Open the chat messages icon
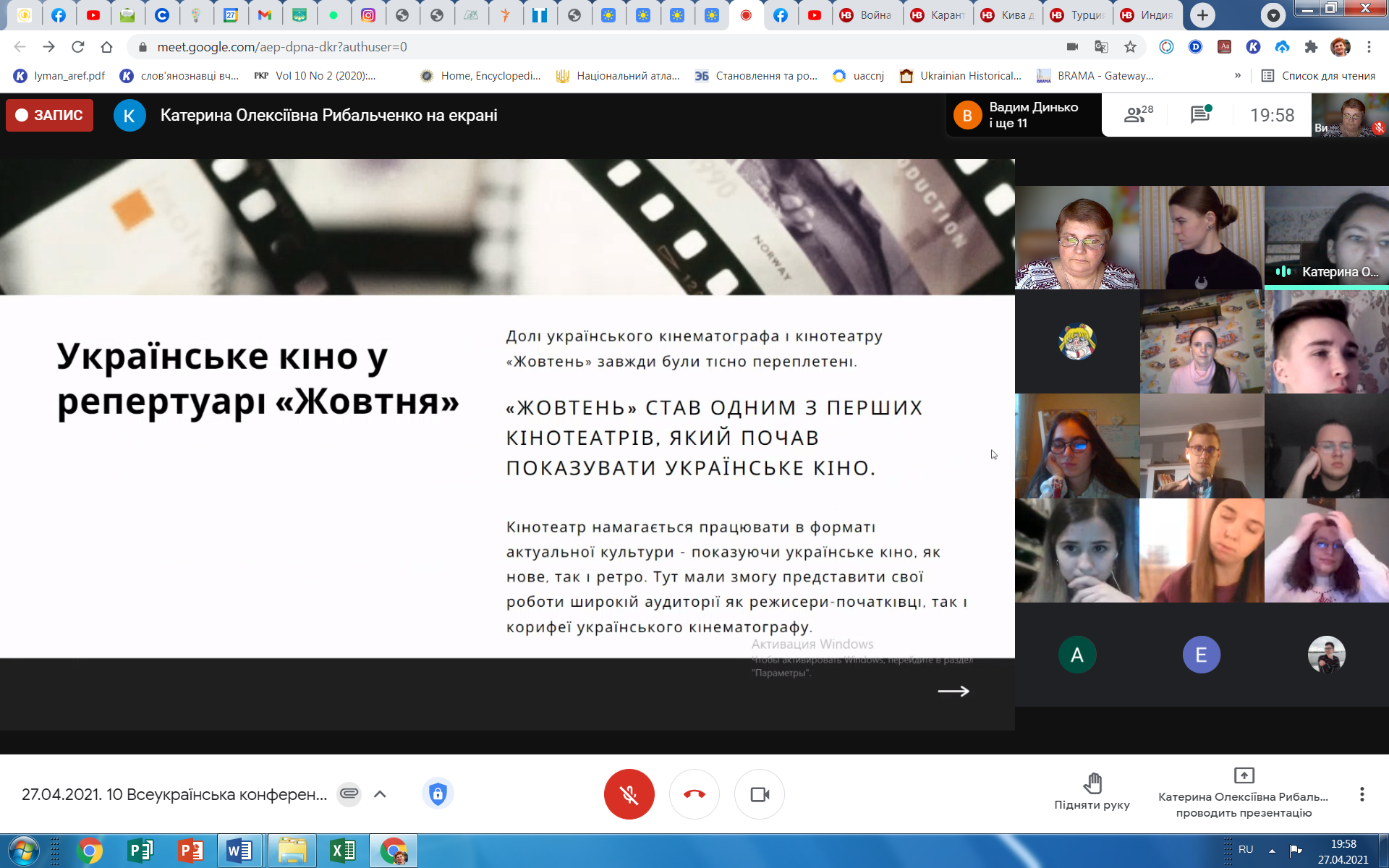The height and width of the screenshot is (868, 1389). click(x=1200, y=114)
